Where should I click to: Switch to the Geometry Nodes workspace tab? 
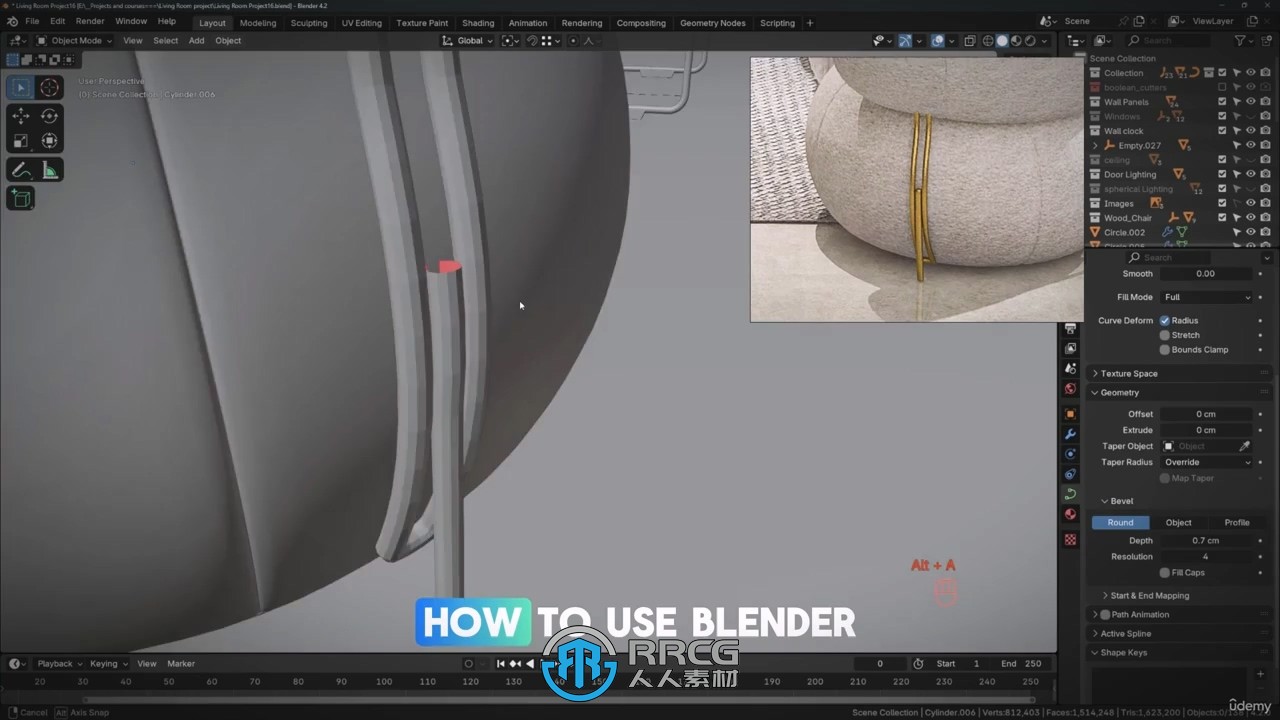713,23
